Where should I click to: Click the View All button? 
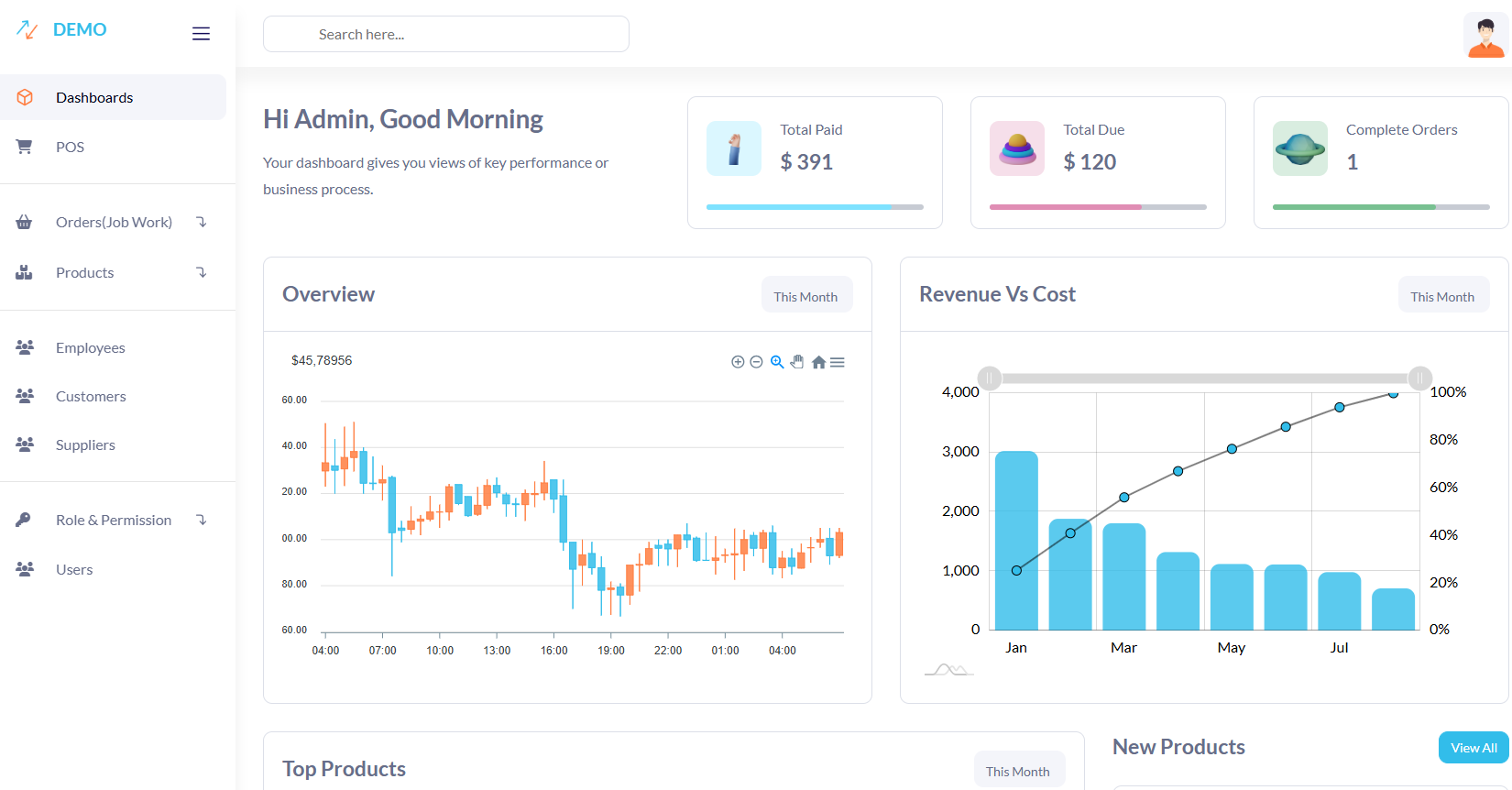[x=1473, y=747]
